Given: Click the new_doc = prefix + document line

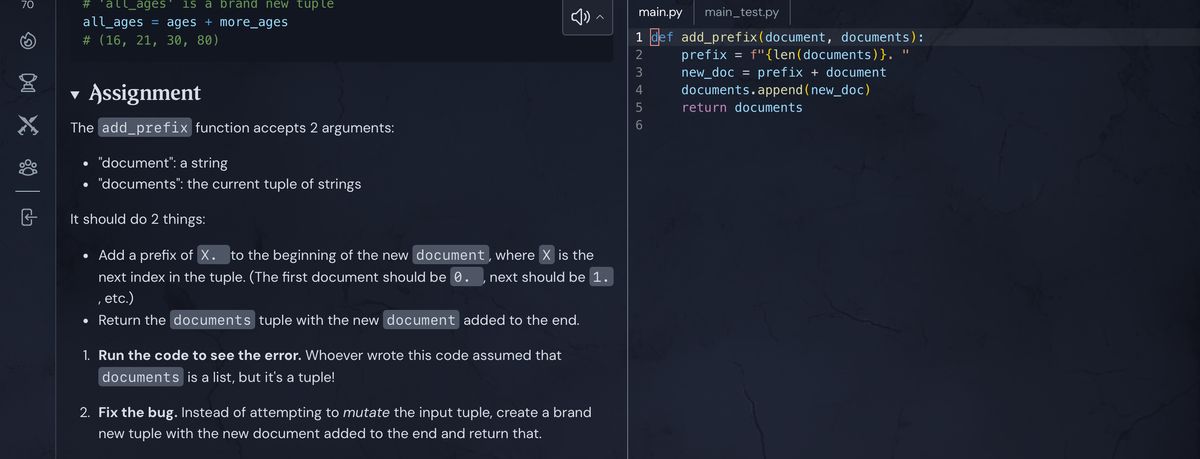Looking at the screenshot, I should 783,72.
